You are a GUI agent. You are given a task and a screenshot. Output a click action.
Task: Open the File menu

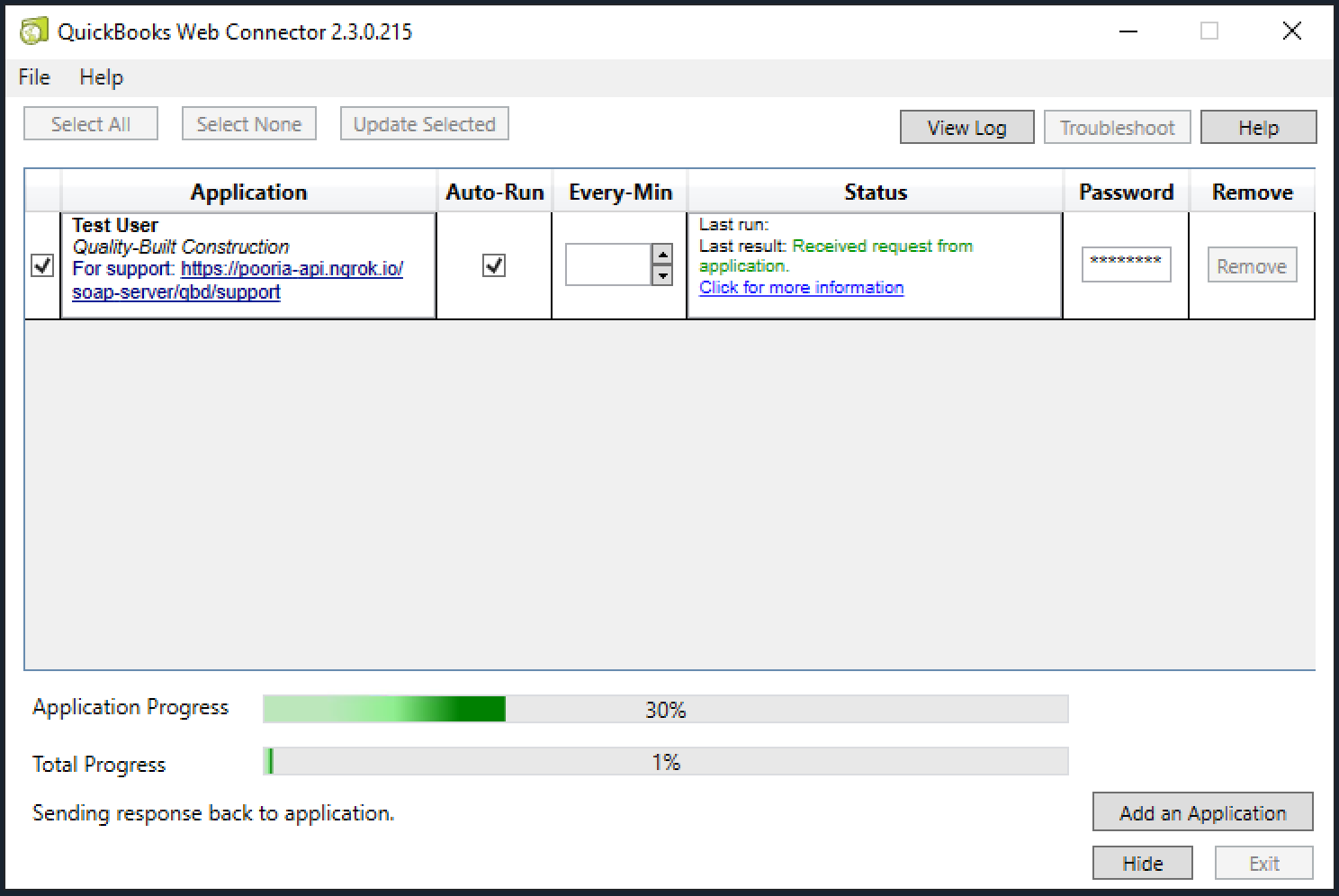click(x=32, y=77)
